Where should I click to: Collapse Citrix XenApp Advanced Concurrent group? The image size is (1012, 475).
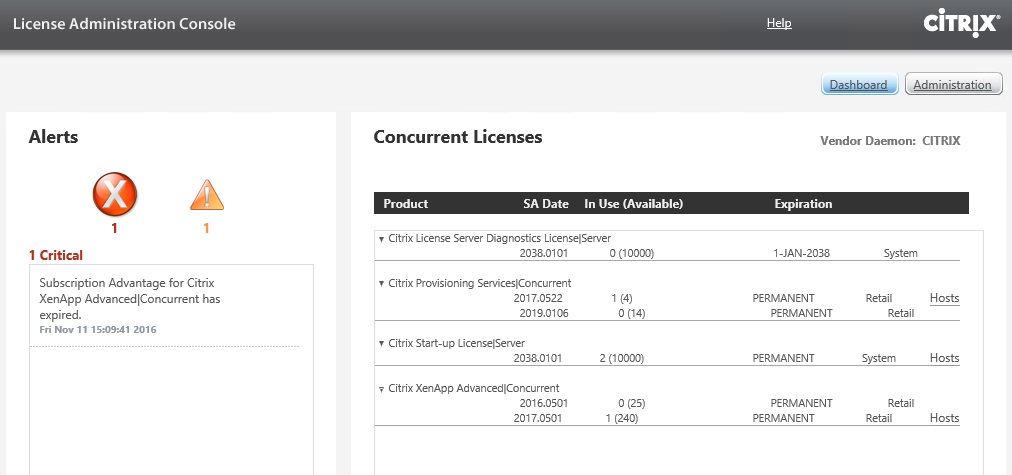click(x=381, y=389)
